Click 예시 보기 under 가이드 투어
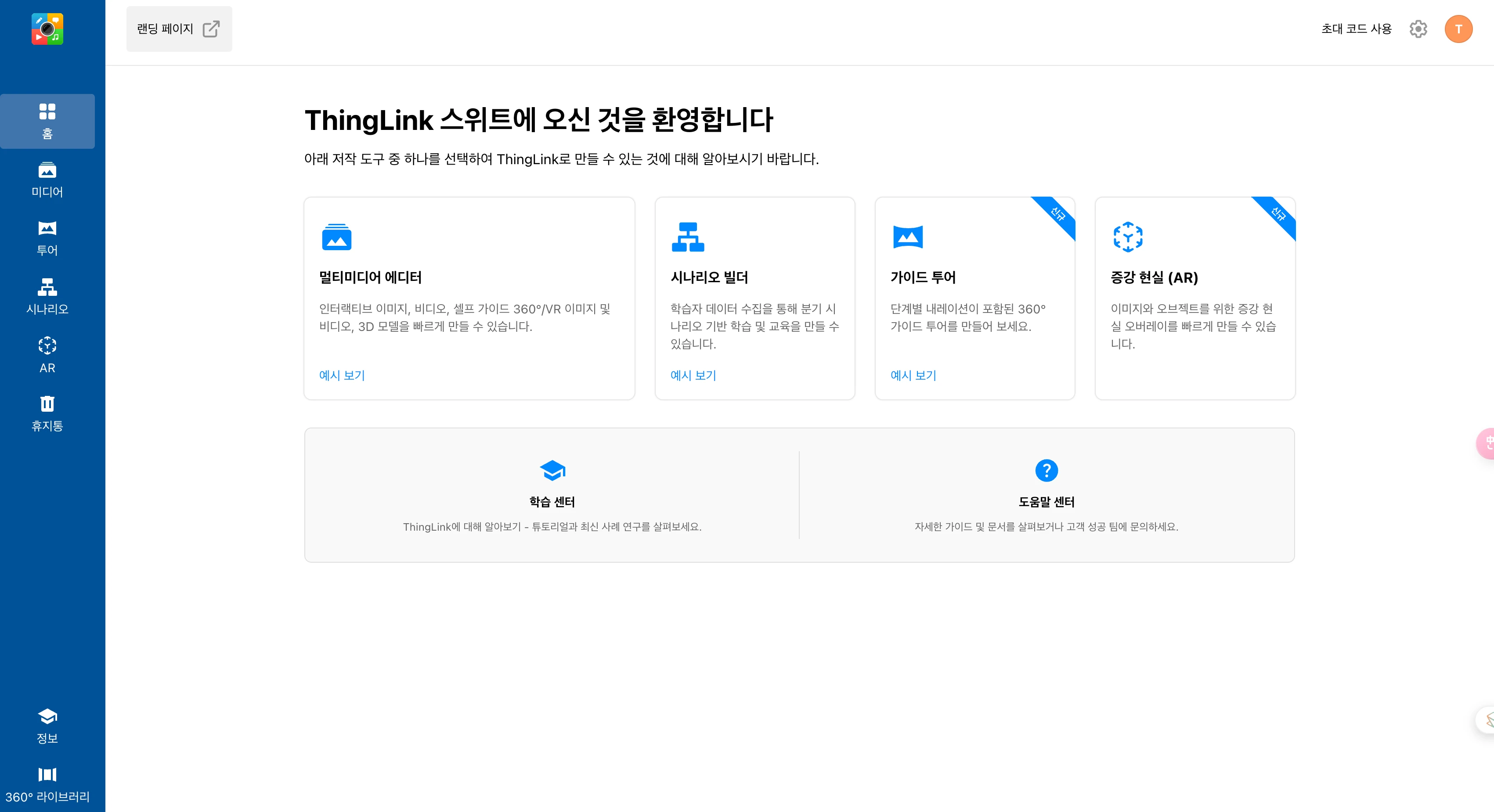The image size is (1494, 812). pyautogui.click(x=913, y=375)
